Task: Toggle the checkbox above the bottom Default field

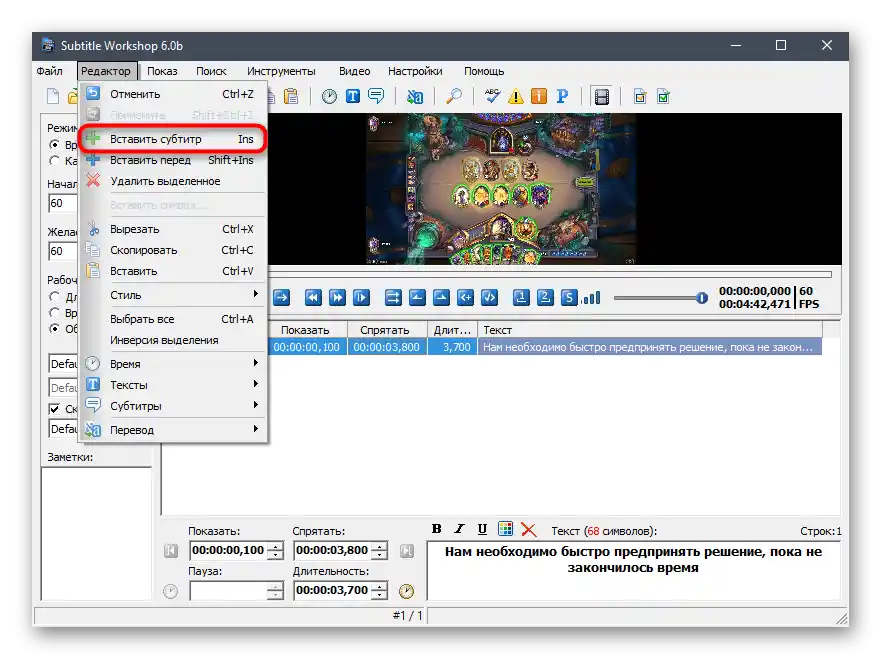Action: tap(55, 409)
